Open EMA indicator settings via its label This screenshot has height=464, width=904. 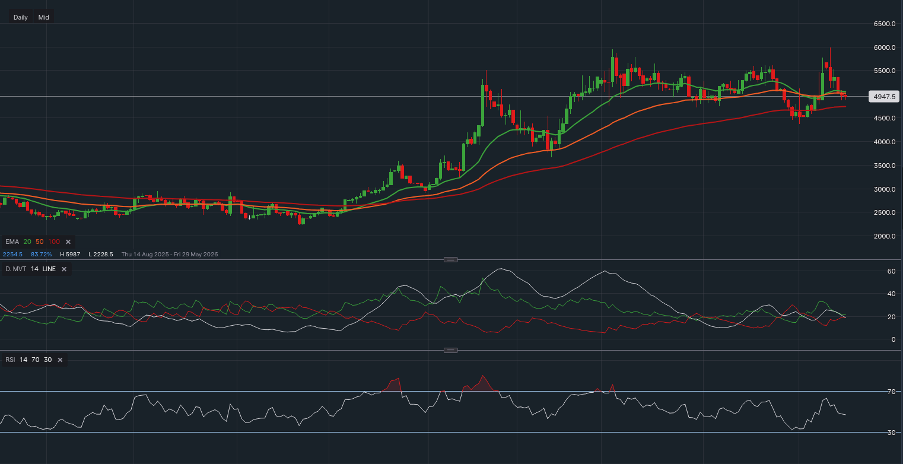(12, 242)
